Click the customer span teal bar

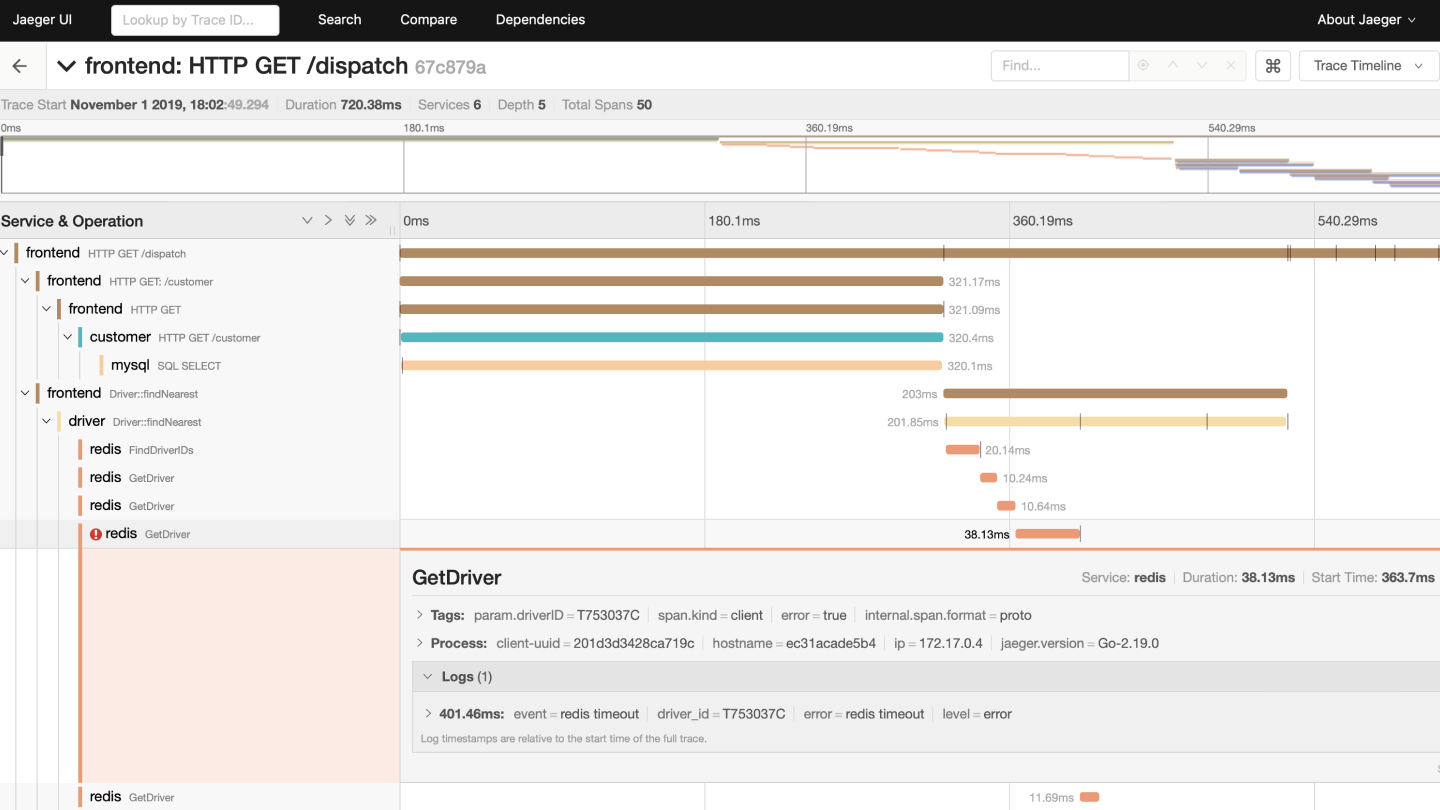coord(672,338)
